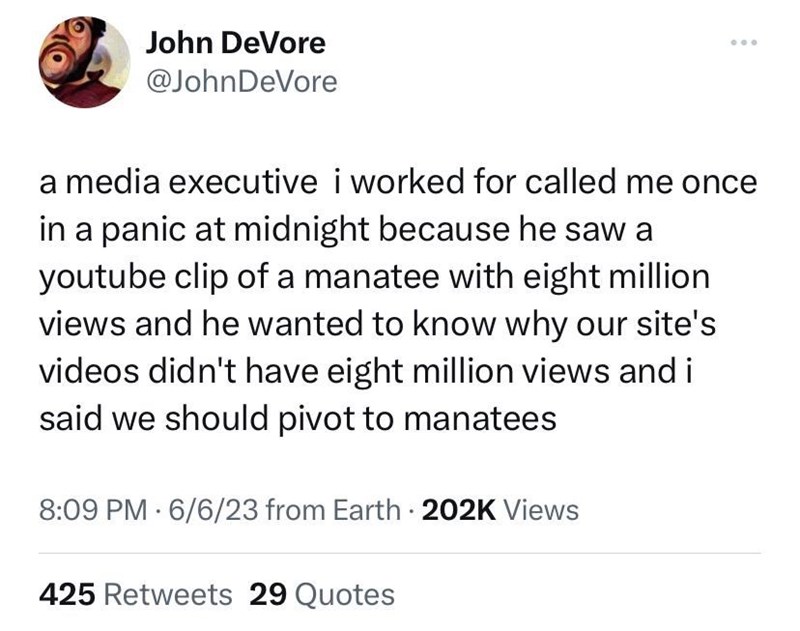Show the 425 Retweets list
The image size is (800, 631).
pos(135,594)
